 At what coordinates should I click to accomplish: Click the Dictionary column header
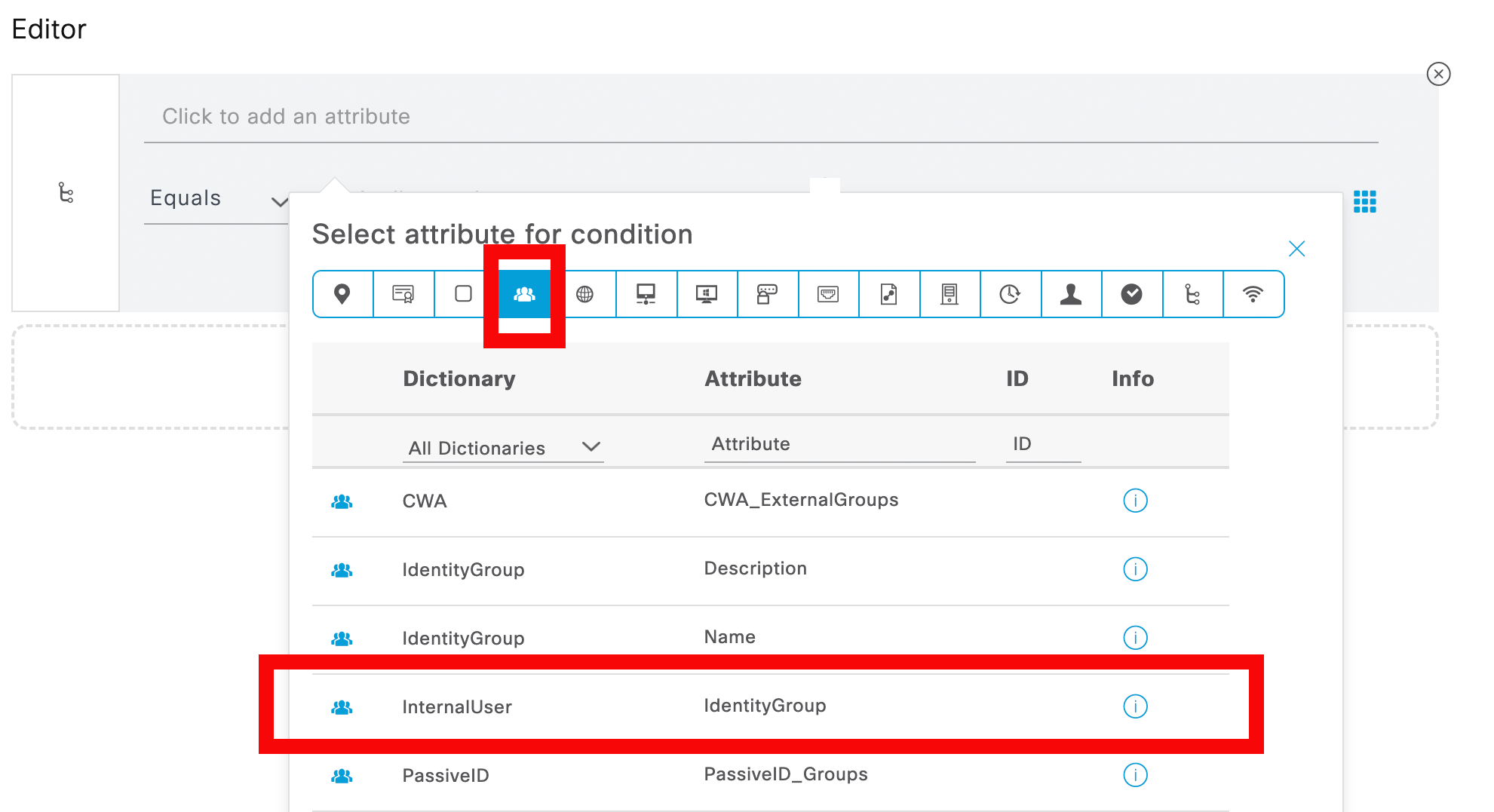click(x=459, y=378)
